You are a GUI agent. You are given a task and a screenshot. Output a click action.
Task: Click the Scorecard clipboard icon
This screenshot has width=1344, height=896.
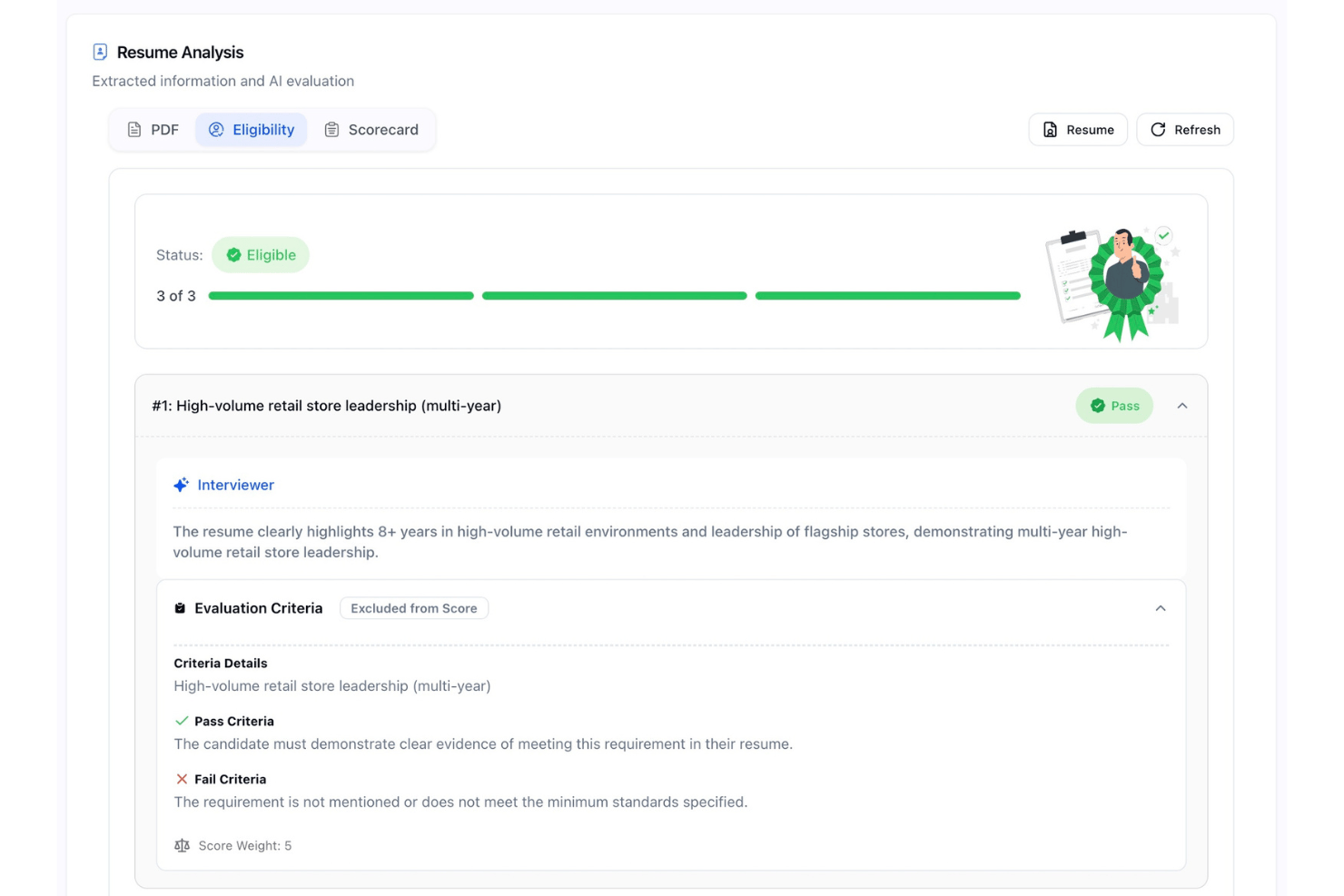(331, 130)
